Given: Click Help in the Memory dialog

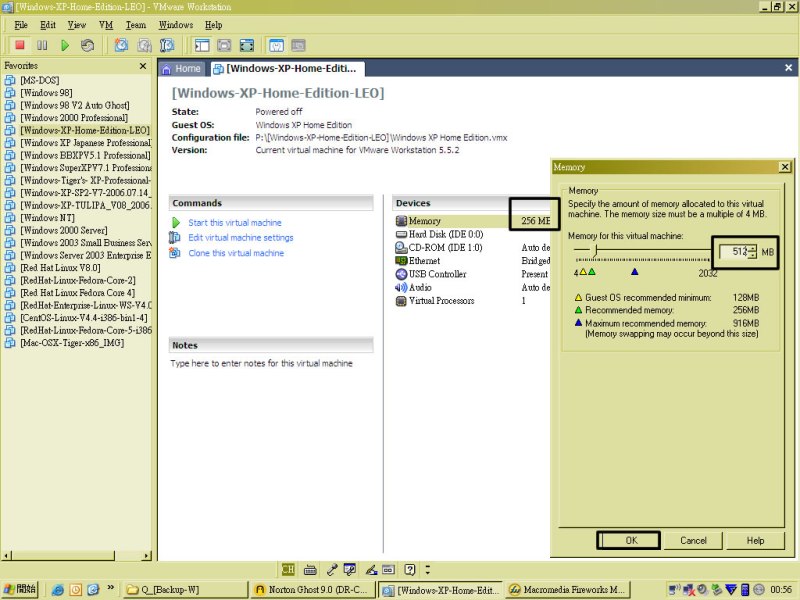Looking at the screenshot, I should coord(755,540).
